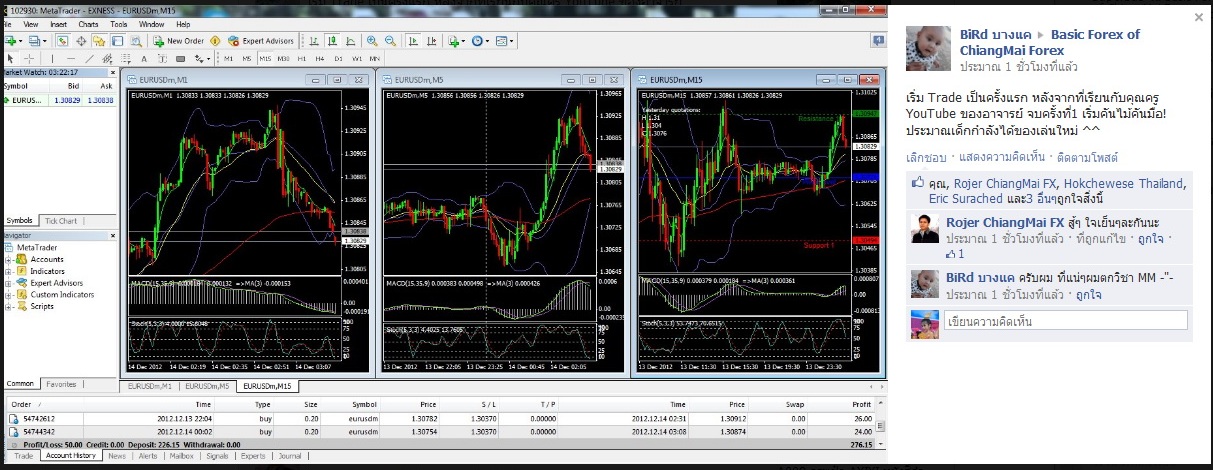The width and height of the screenshot is (1213, 470).
Task: Open the Journal tab in Terminal
Action: 290,456
